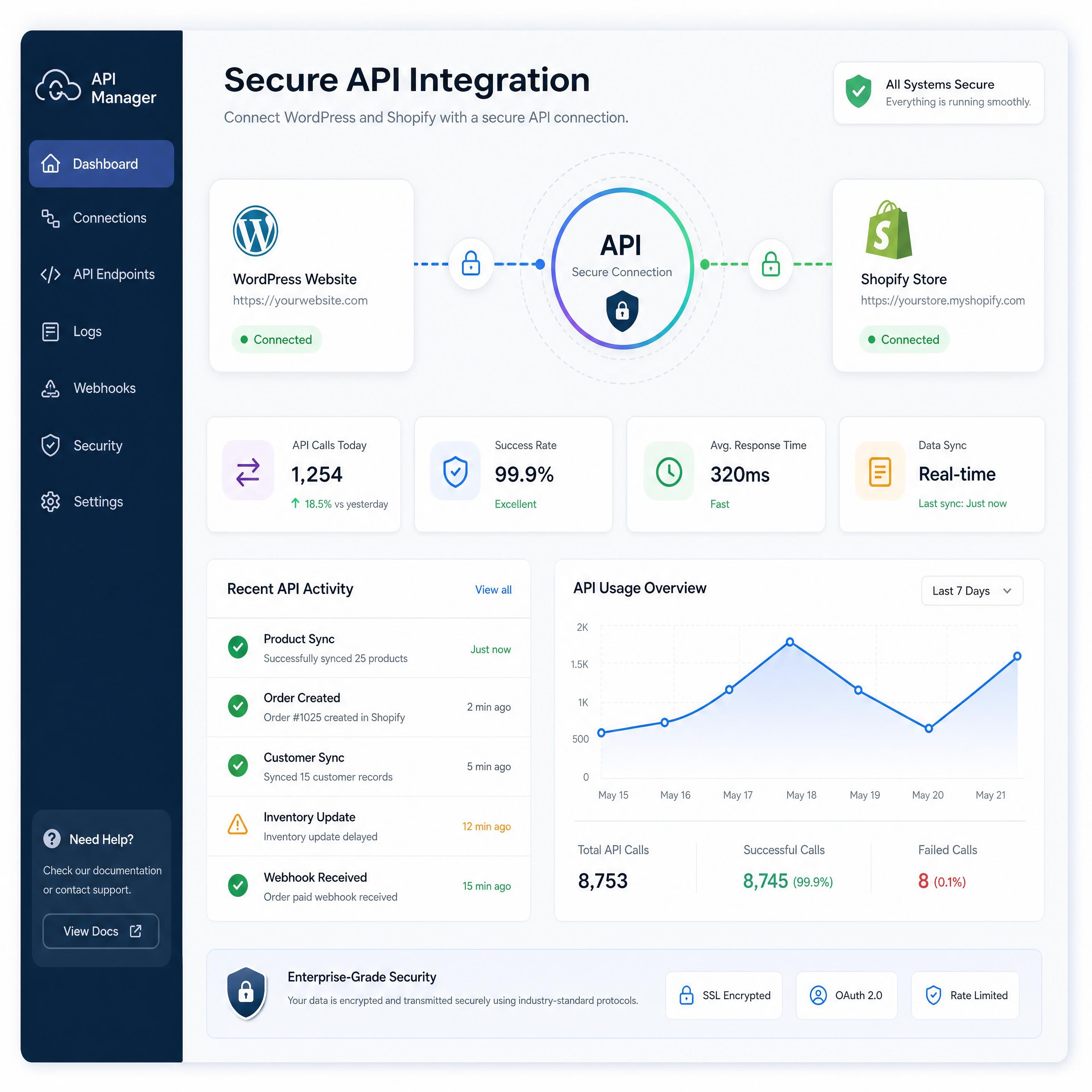Screen dimensions: 1092x1092
Task: Click the blue padlock on WordPress link
Action: click(471, 264)
